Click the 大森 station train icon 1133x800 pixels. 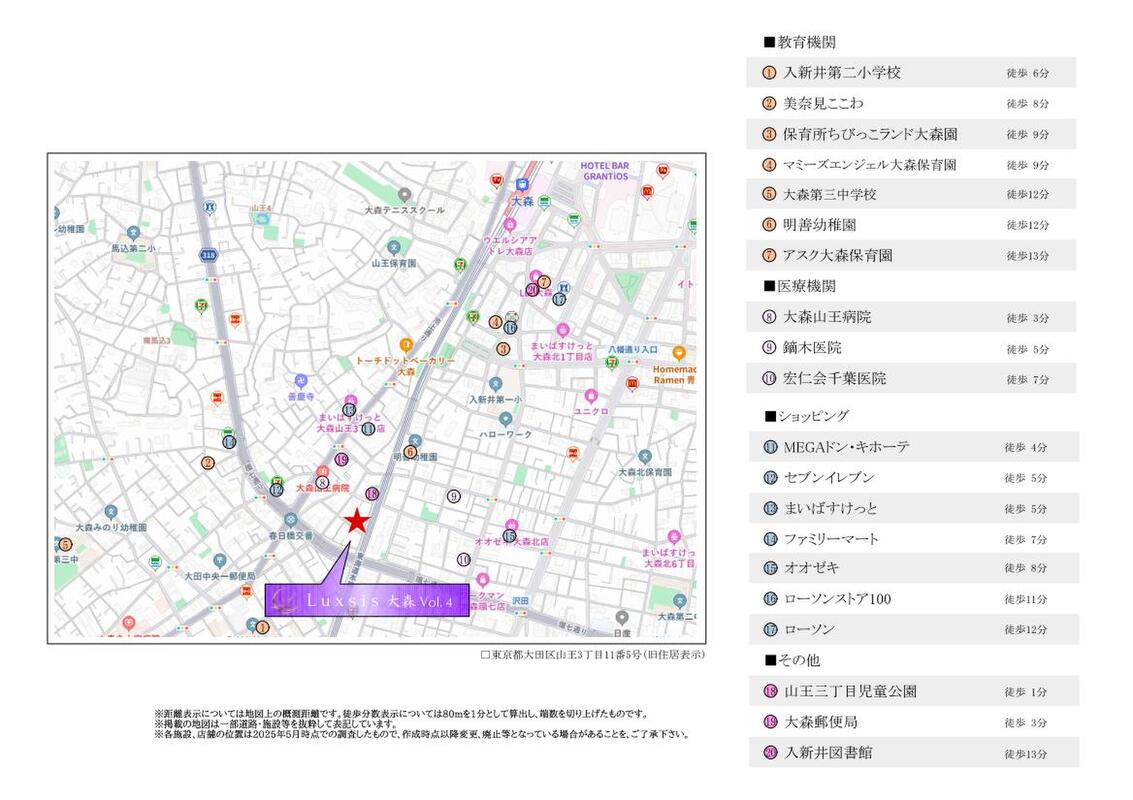click(522, 185)
